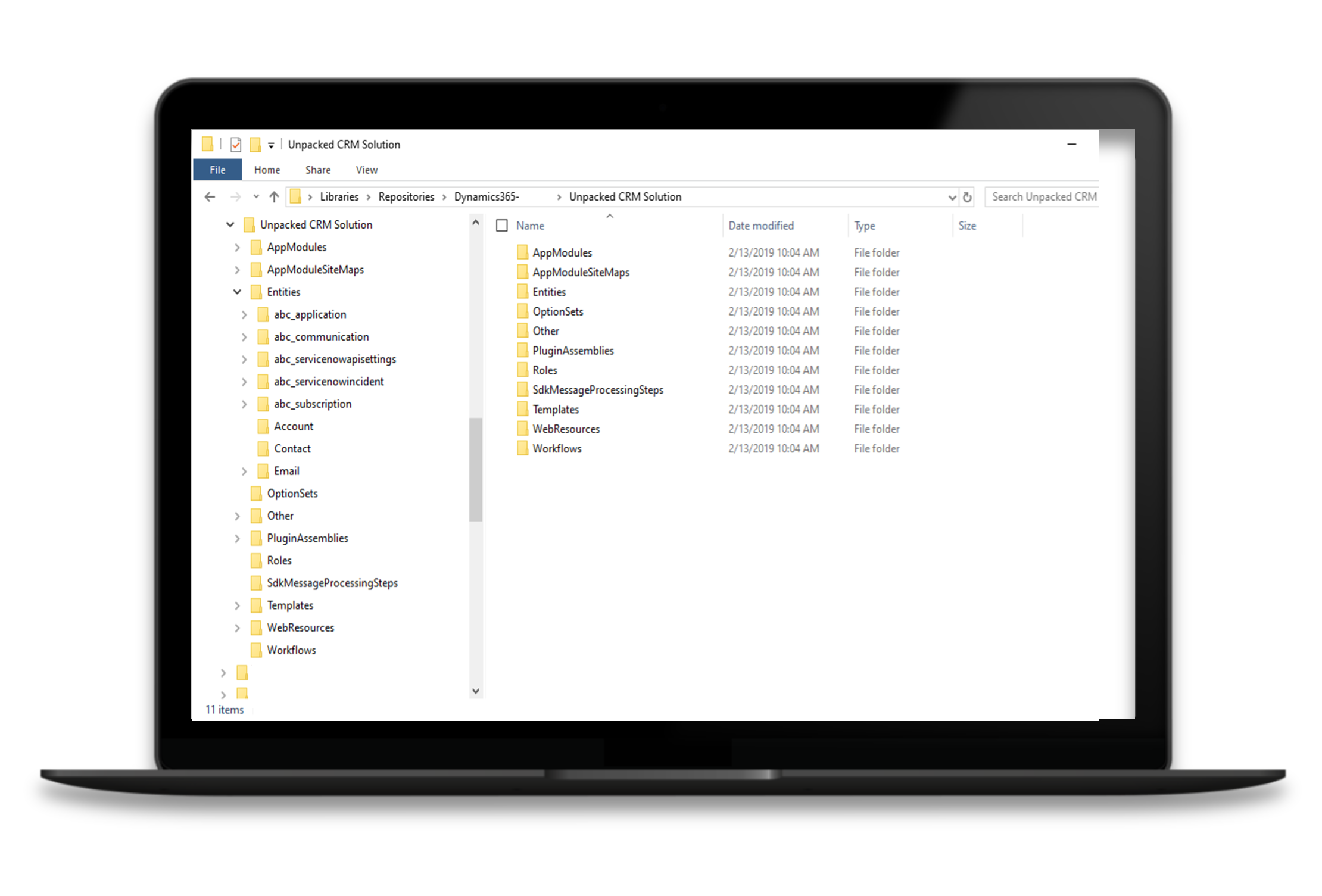Viewport: 1322px width, 896px height.
Task: Open the address bar history dropdown
Action: (x=952, y=198)
